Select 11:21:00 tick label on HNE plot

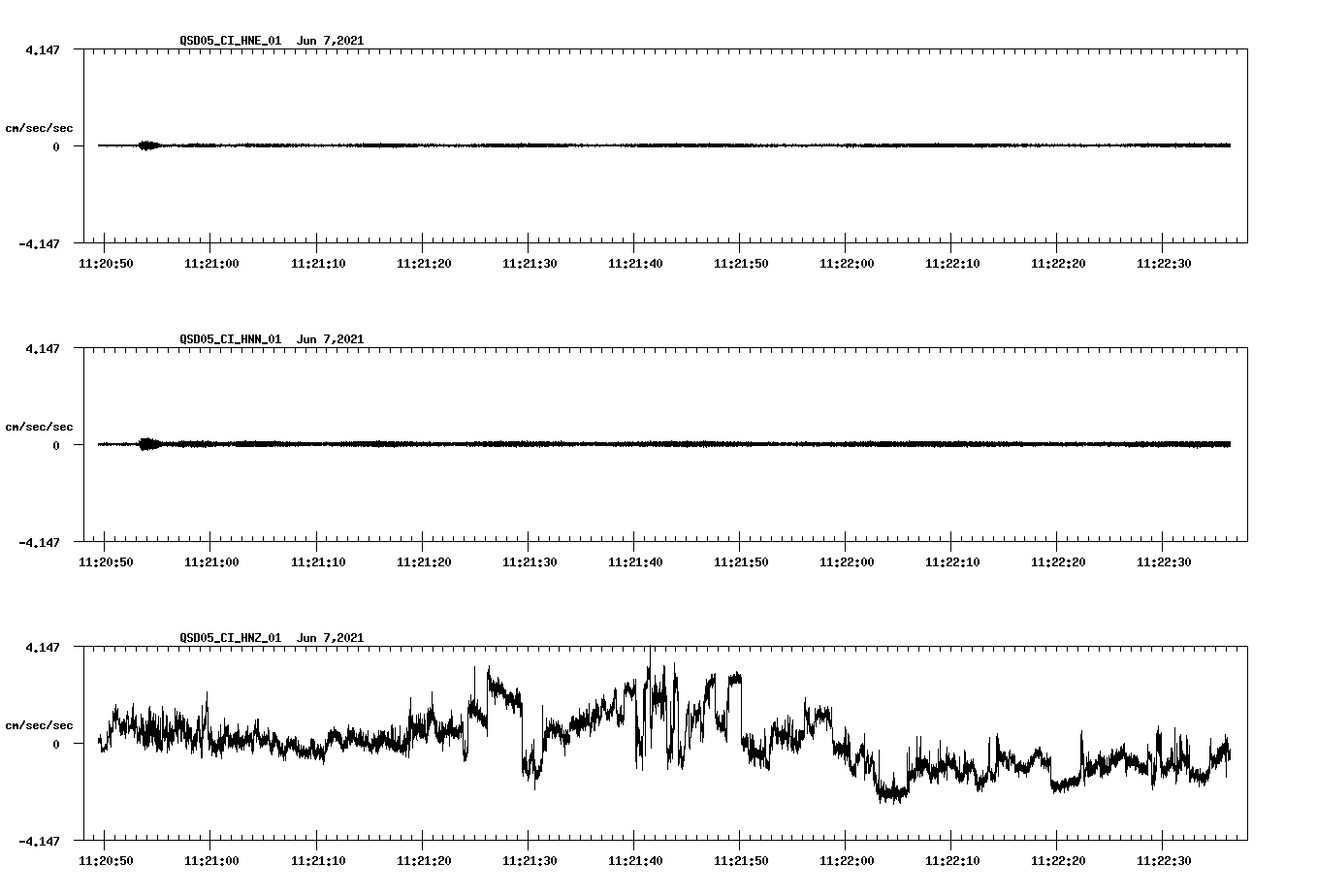tap(210, 264)
